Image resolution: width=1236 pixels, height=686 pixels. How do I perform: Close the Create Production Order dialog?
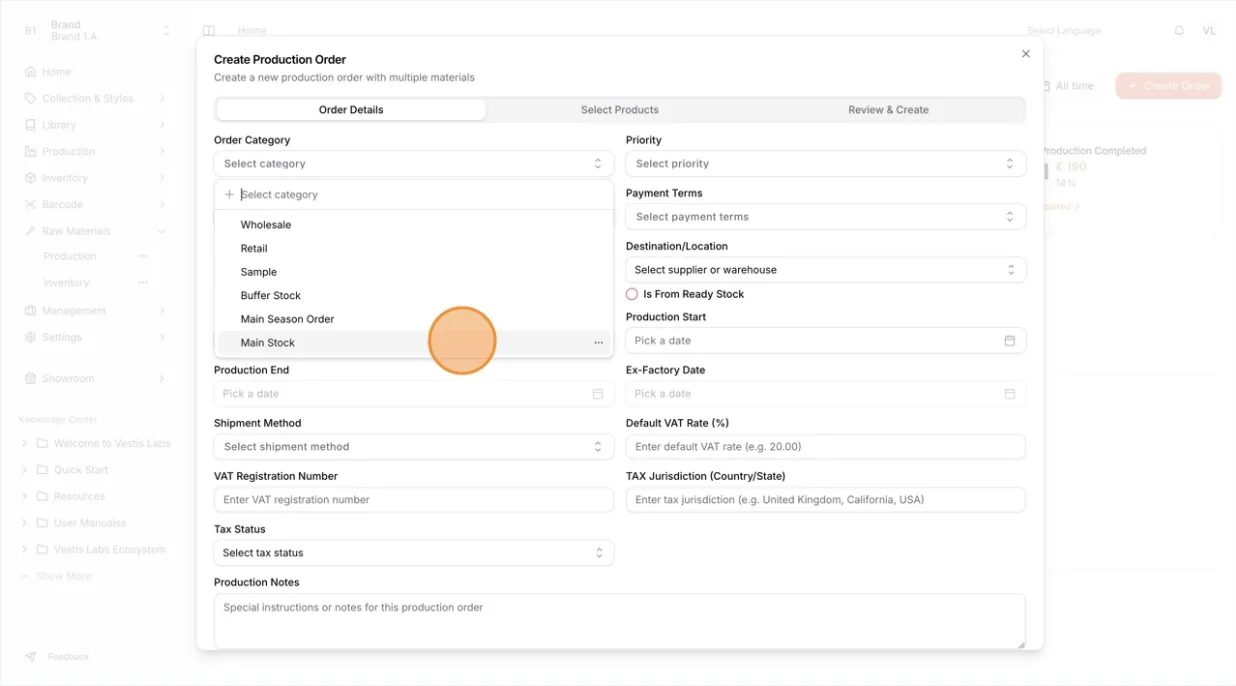click(x=1025, y=54)
